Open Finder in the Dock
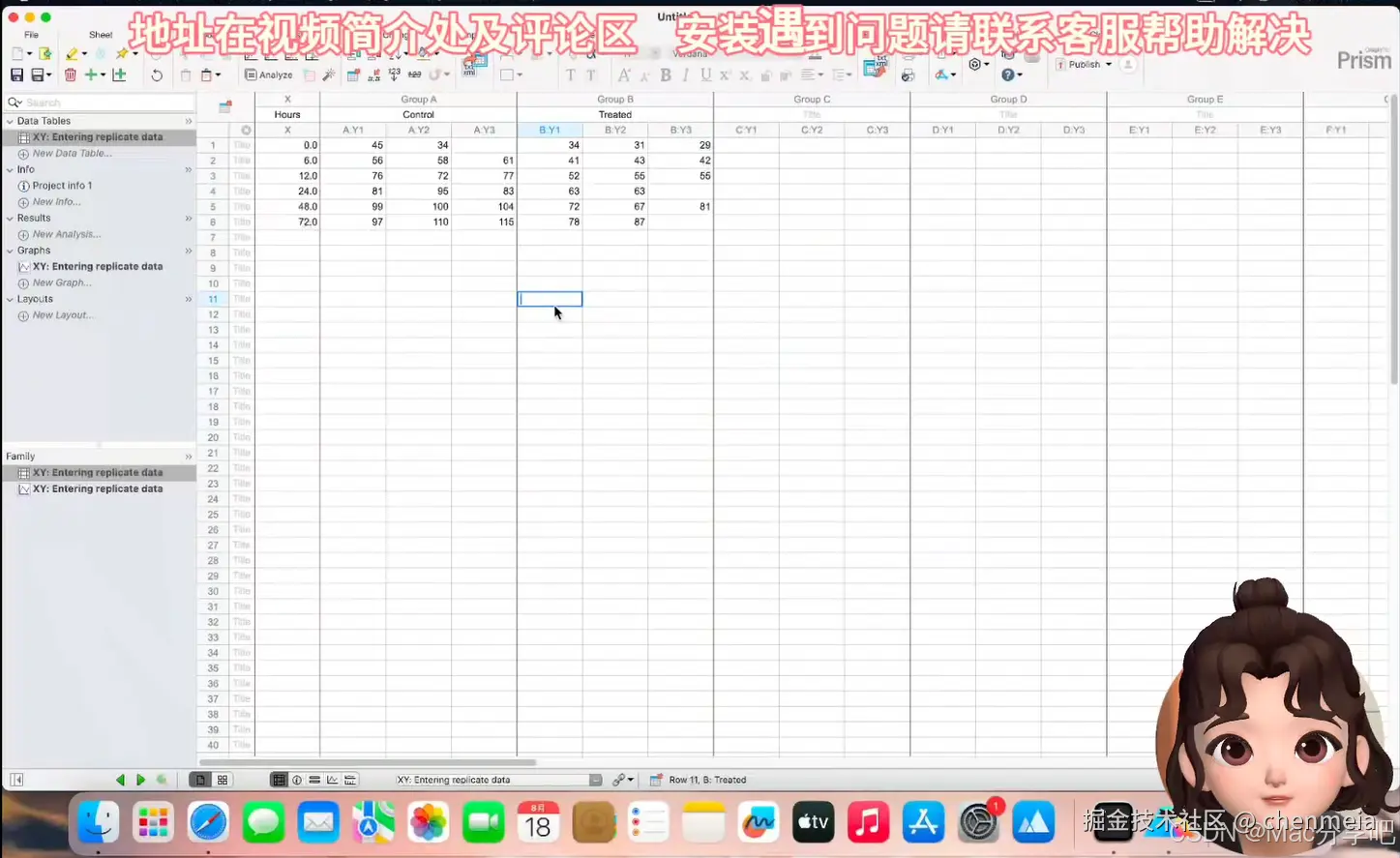Screen dimensions: 1400x858 click(x=99, y=822)
